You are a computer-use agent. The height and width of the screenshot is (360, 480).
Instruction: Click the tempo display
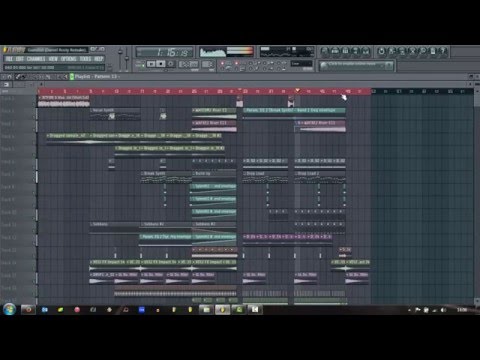click(189, 64)
